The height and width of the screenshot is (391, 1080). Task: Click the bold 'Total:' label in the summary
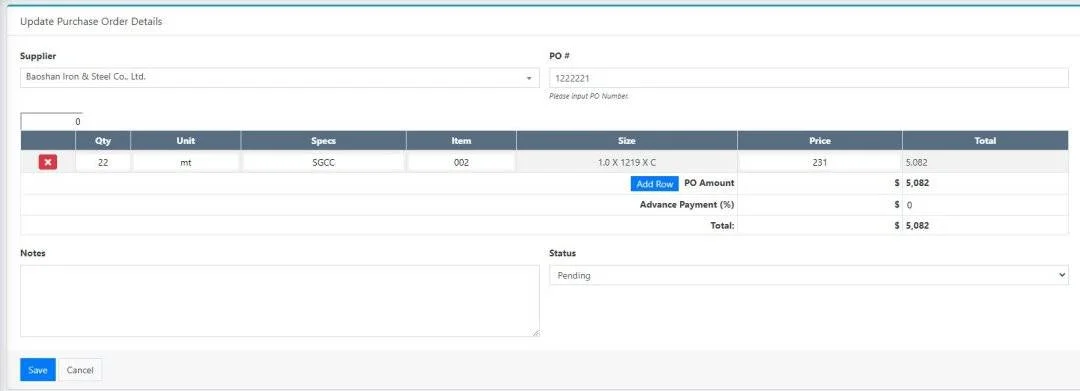click(723, 225)
